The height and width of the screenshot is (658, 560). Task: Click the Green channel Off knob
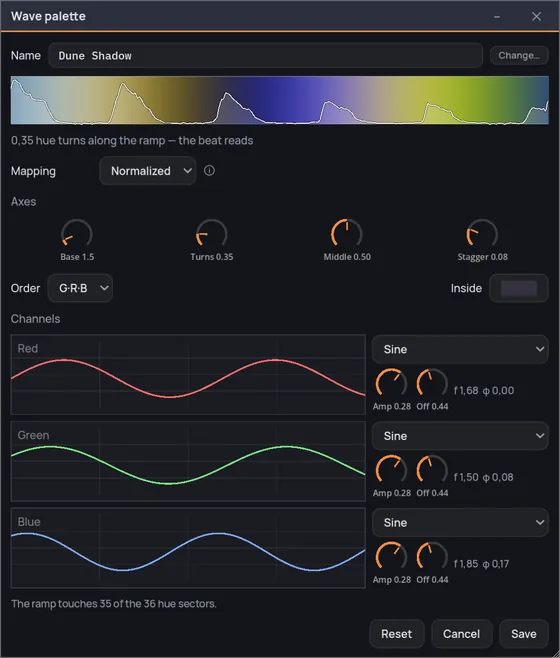pos(432,470)
